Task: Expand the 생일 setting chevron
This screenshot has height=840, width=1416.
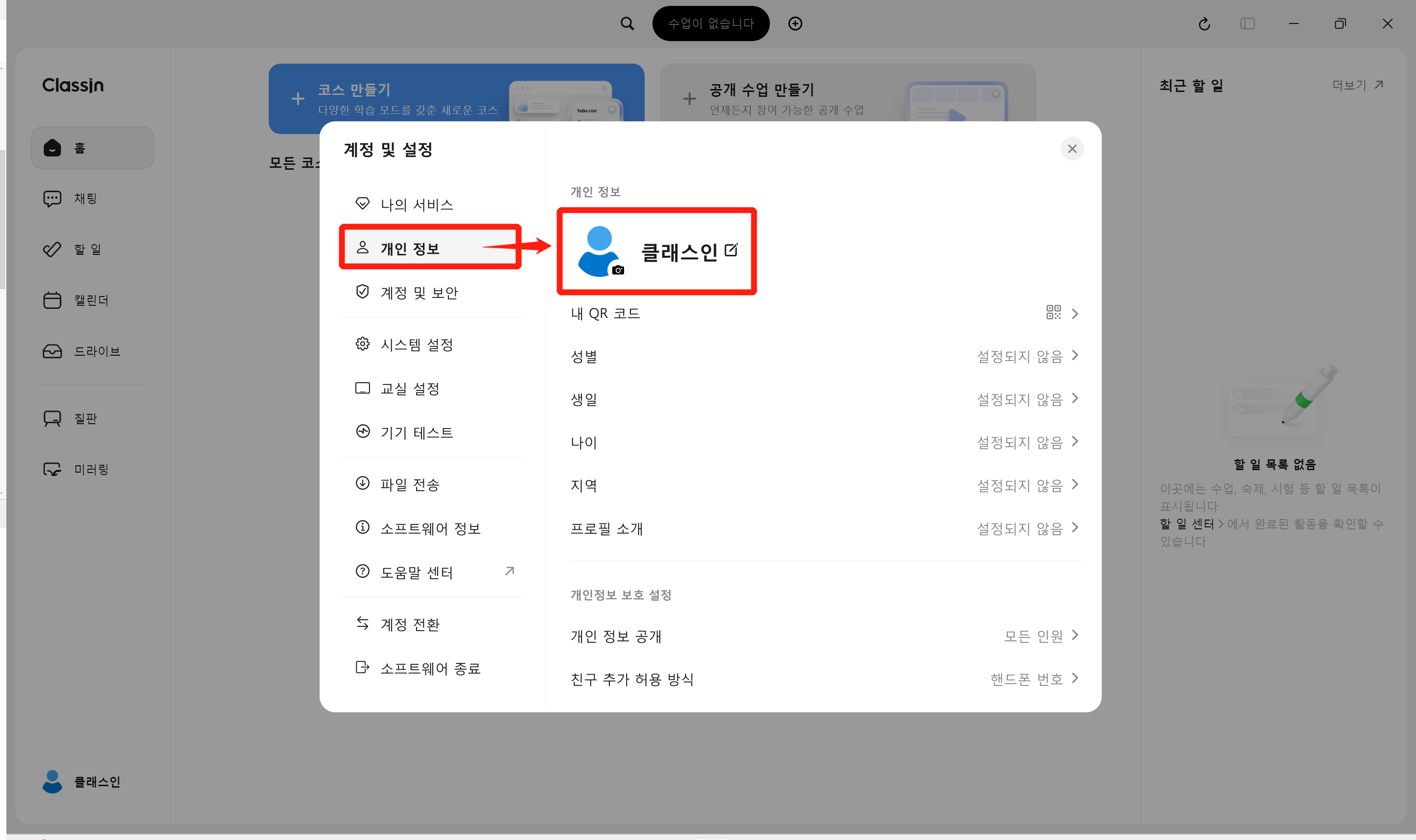Action: (x=1074, y=399)
